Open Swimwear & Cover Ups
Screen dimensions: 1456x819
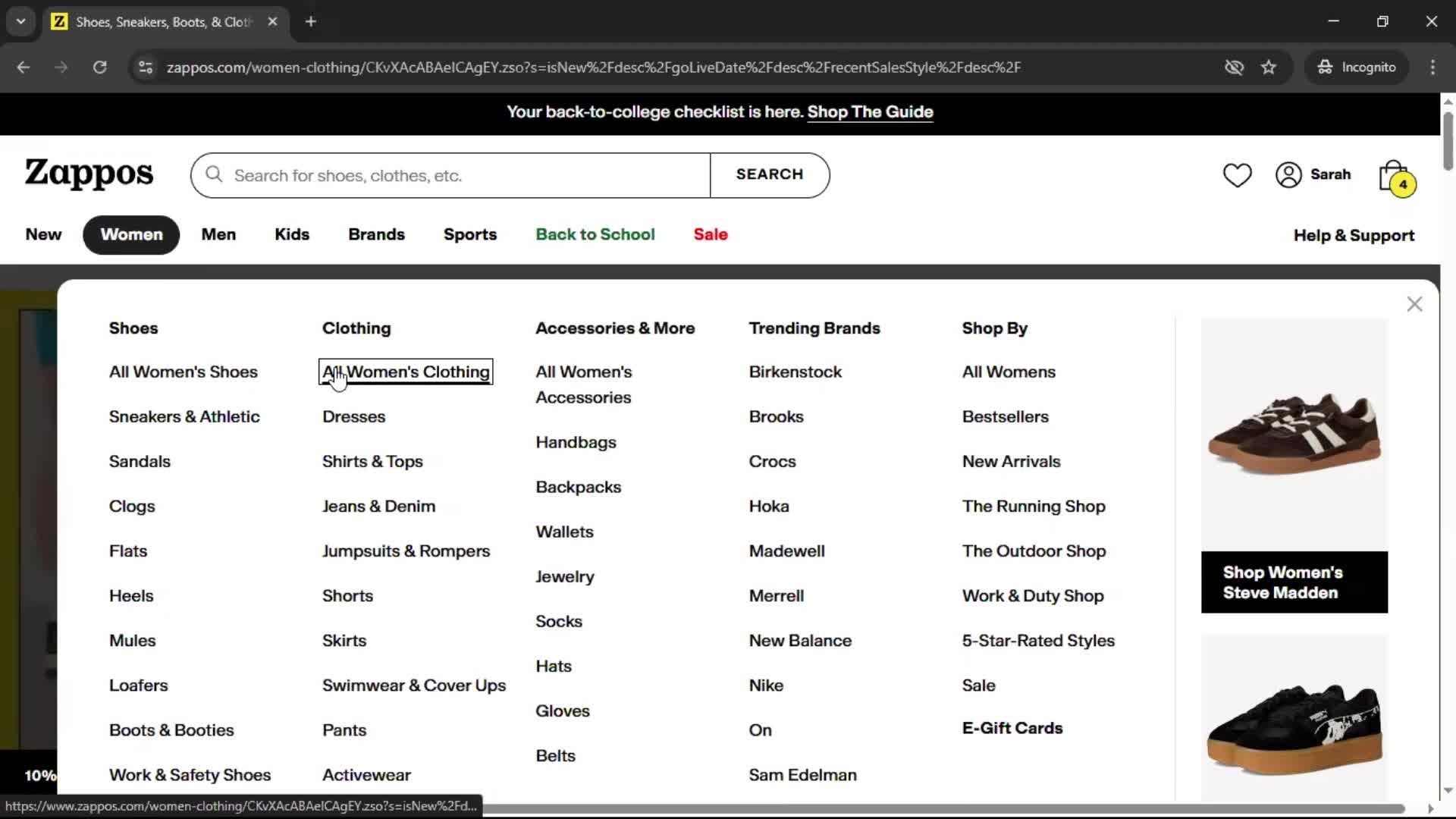coord(414,685)
